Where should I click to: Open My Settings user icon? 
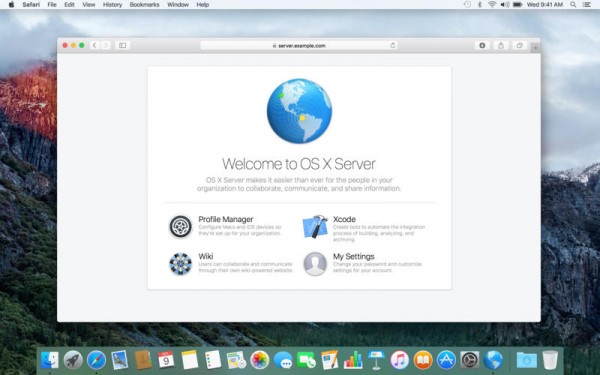coord(315,264)
